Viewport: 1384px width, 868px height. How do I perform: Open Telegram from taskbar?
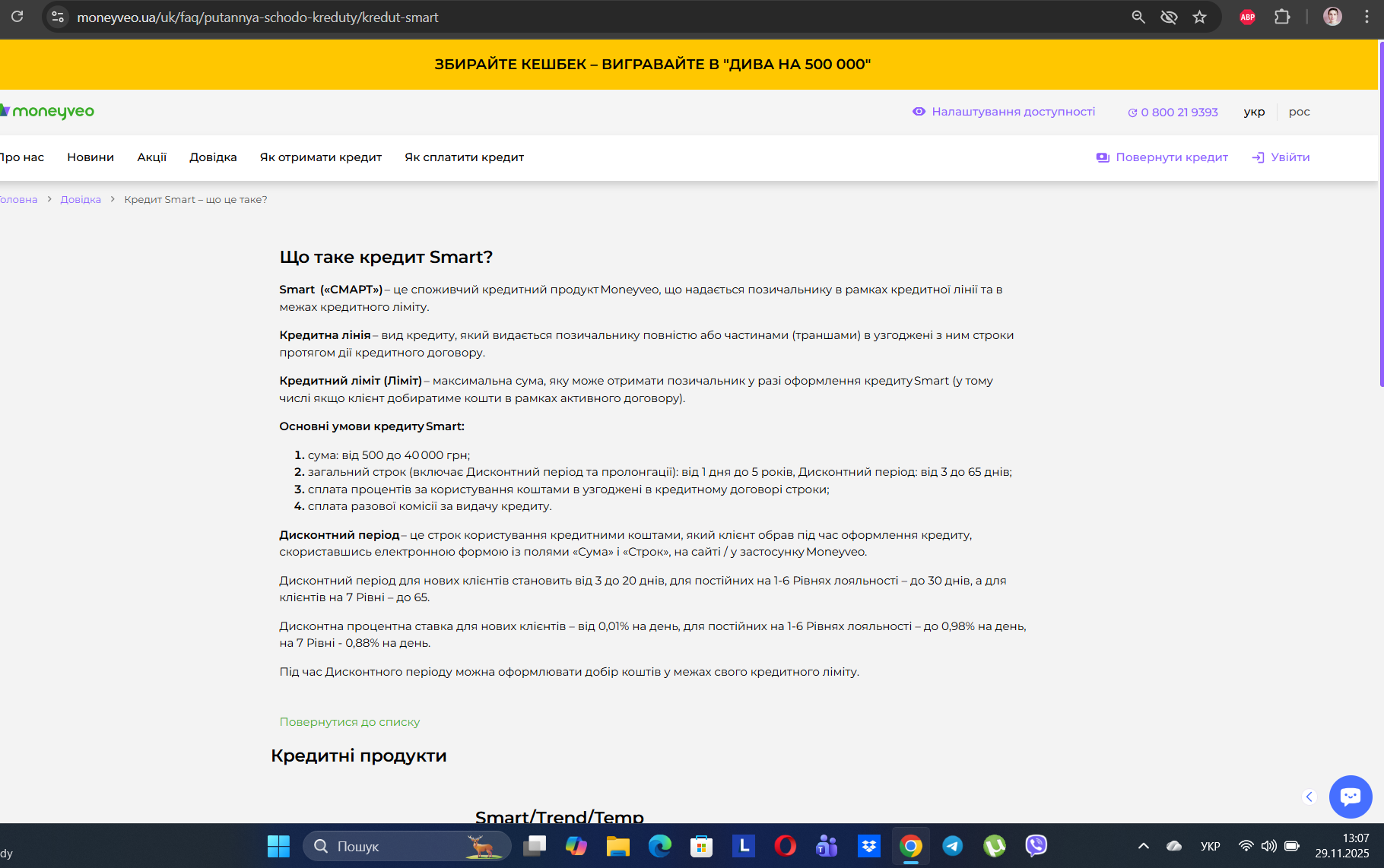pyautogui.click(x=952, y=846)
